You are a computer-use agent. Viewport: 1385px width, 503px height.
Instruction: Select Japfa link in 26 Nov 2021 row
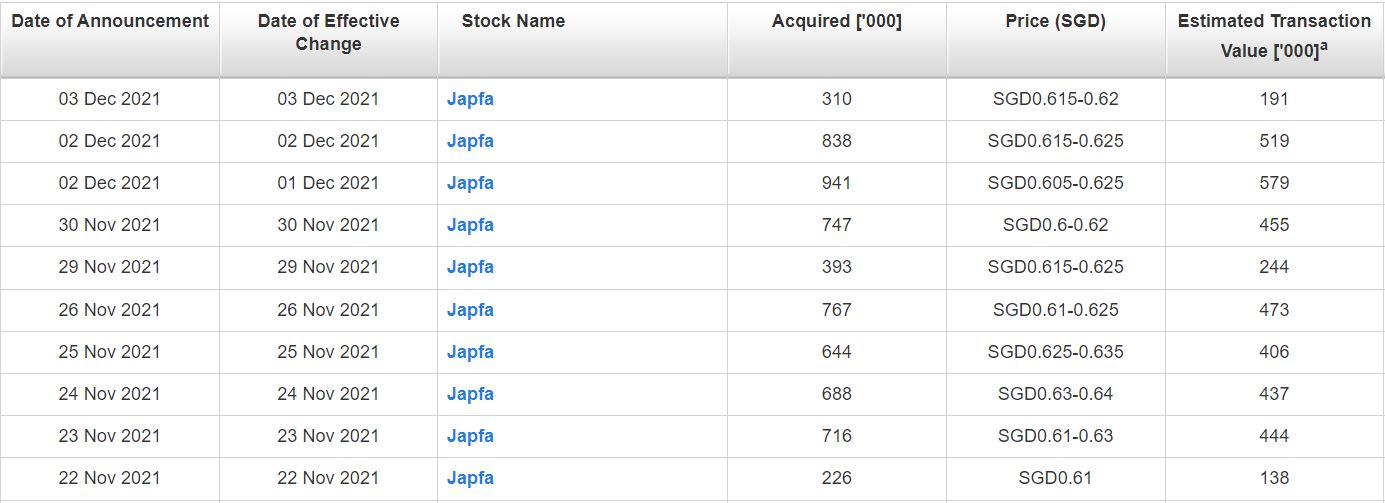(470, 310)
